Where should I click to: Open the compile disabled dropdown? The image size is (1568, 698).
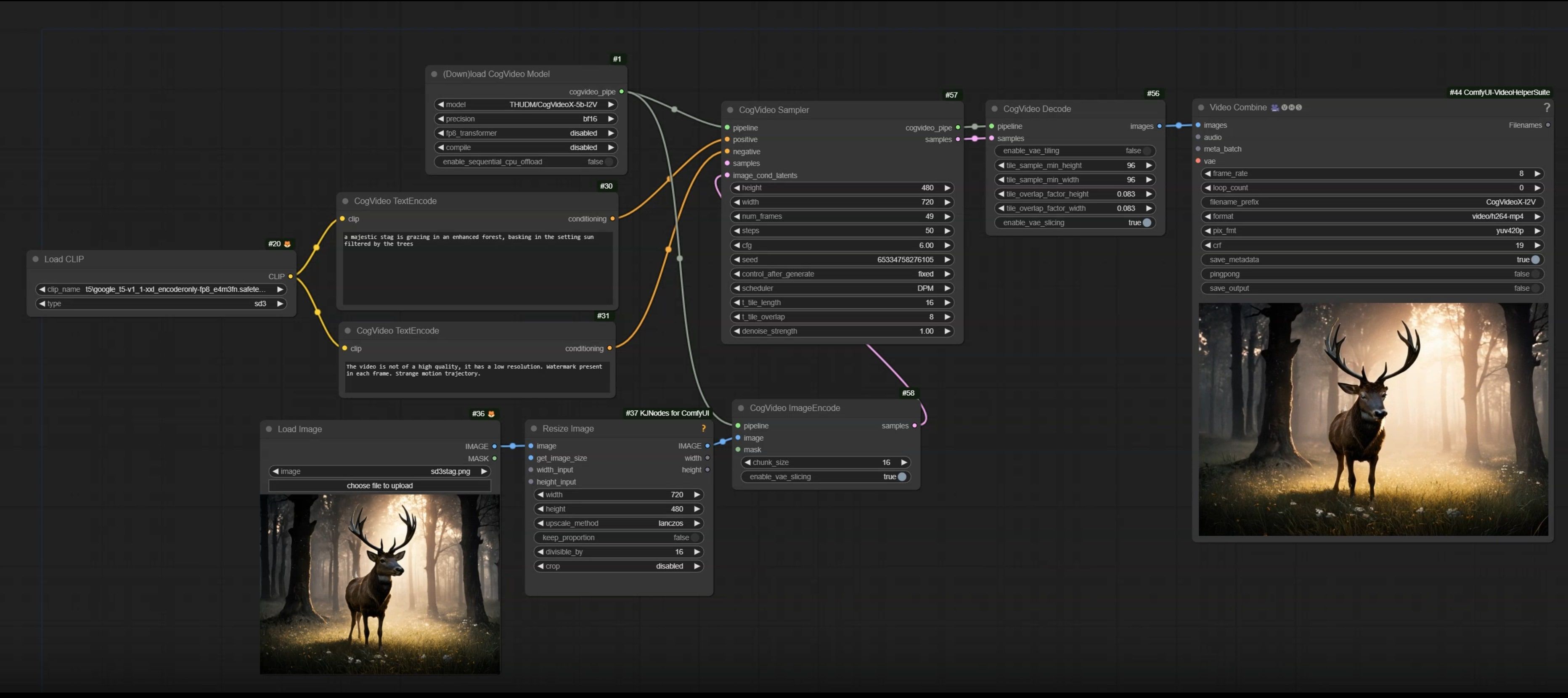coord(526,148)
